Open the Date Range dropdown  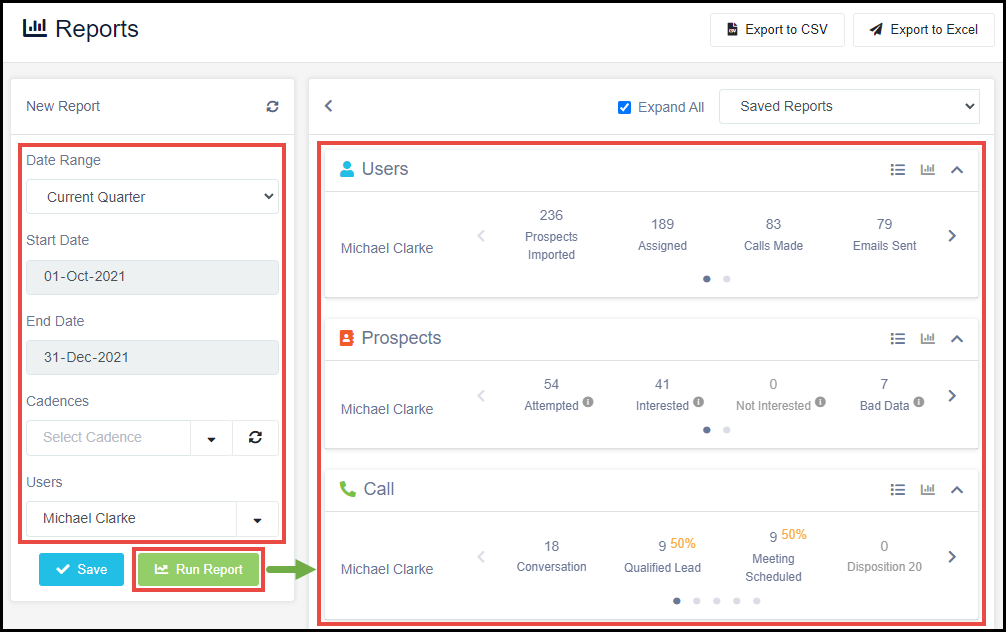coord(153,197)
